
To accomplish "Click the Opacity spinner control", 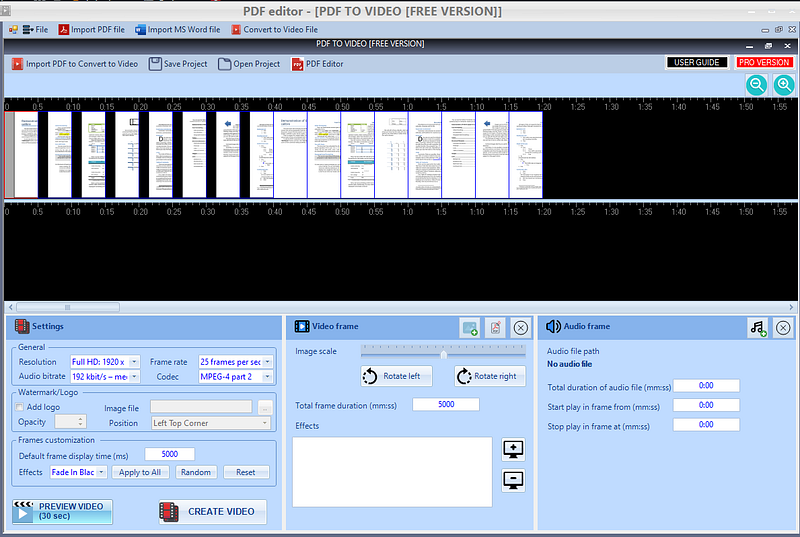I will 70,422.
